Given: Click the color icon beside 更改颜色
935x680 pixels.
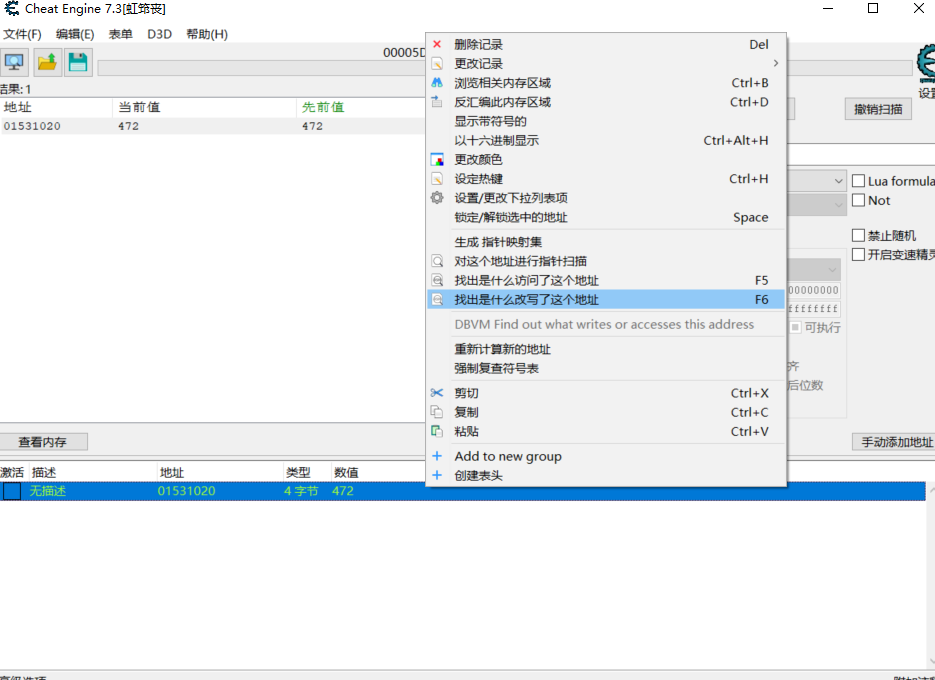Looking at the screenshot, I should pyautogui.click(x=437, y=159).
